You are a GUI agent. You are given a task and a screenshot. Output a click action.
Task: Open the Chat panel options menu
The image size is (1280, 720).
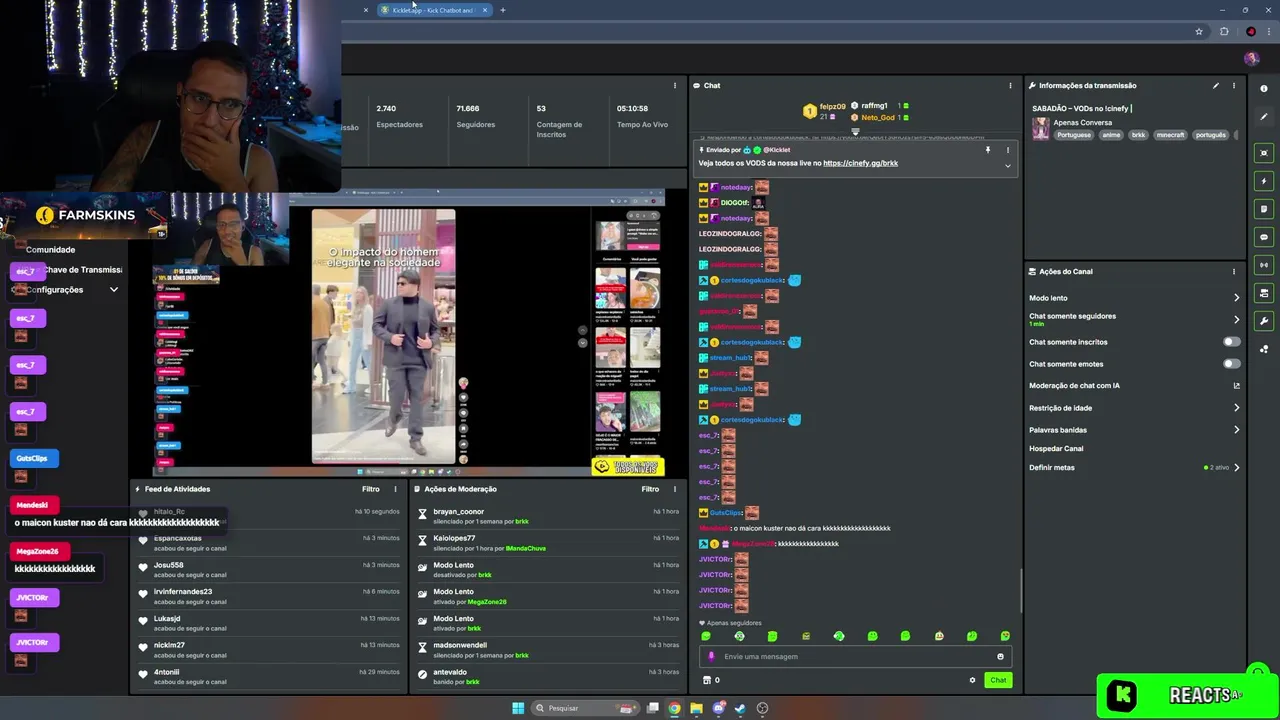(1010, 86)
